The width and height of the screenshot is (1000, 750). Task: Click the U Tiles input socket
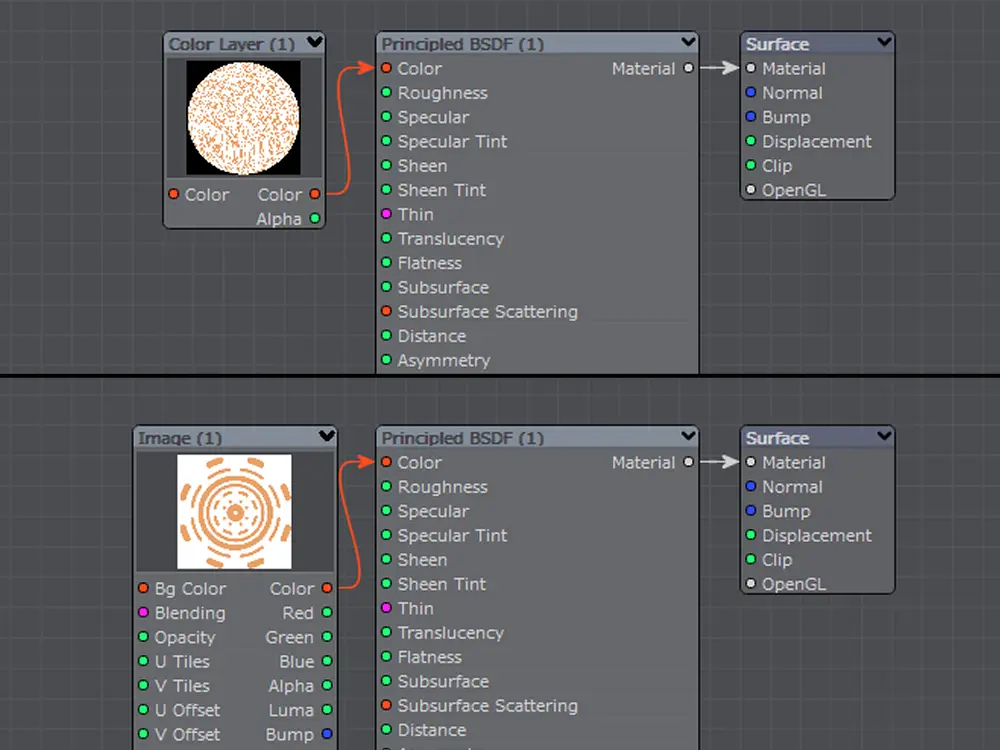[143, 662]
